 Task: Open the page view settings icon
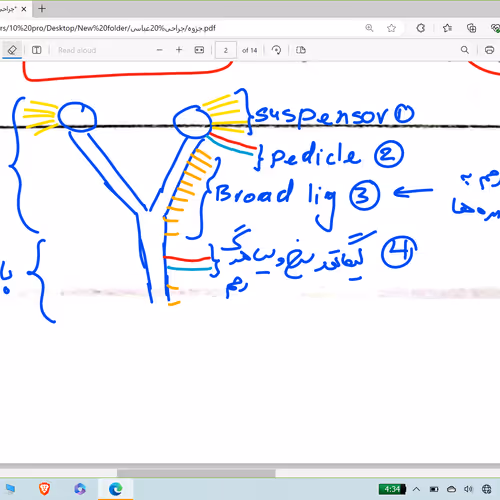click(x=301, y=50)
